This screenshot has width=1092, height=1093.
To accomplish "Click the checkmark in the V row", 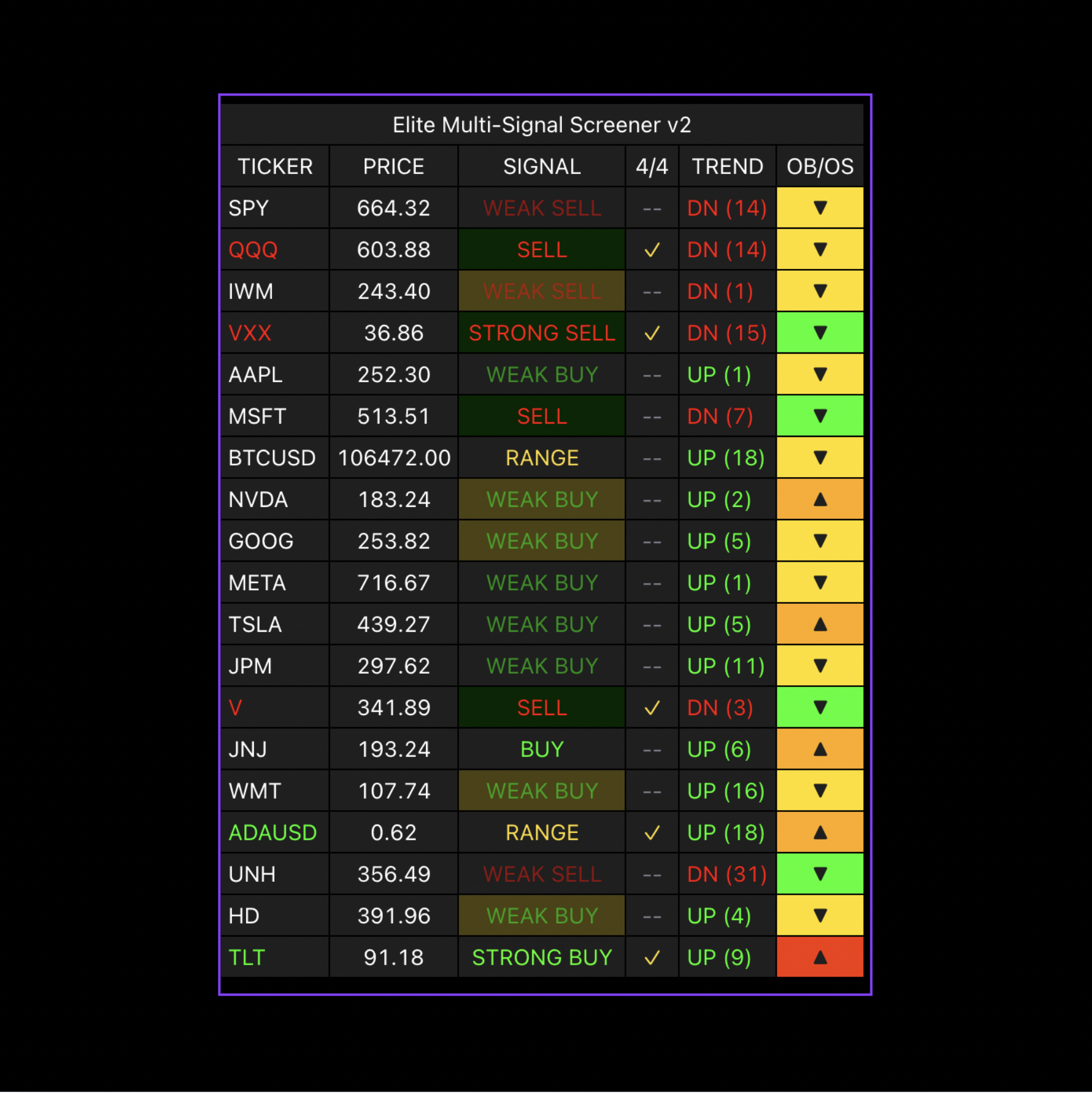I will [652, 708].
